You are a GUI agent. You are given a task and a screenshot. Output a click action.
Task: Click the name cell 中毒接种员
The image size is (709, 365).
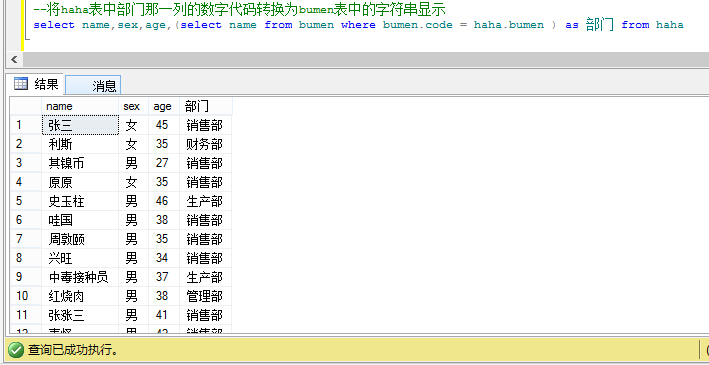pyautogui.click(x=80, y=277)
